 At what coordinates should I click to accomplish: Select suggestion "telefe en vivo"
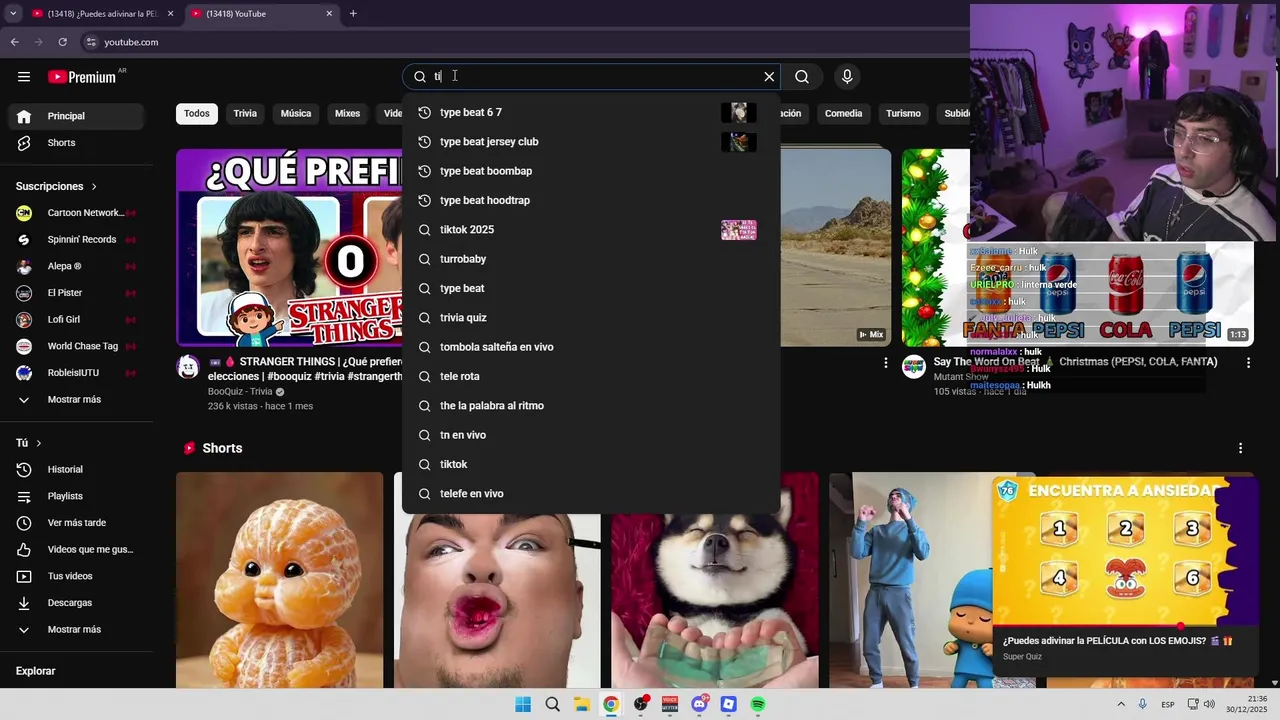(x=590, y=494)
